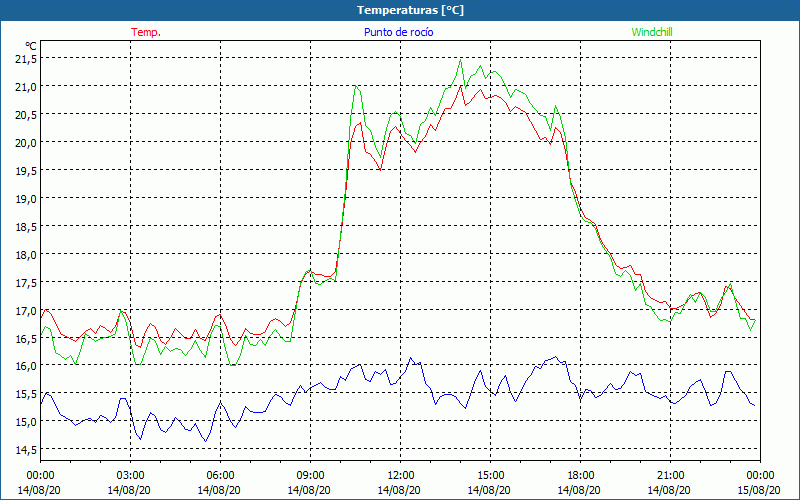The width and height of the screenshot is (800, 500).
Task: Click the chart title 'Temperaturas [°C]'
Action: pyautogui.click(x=410, y=10)
